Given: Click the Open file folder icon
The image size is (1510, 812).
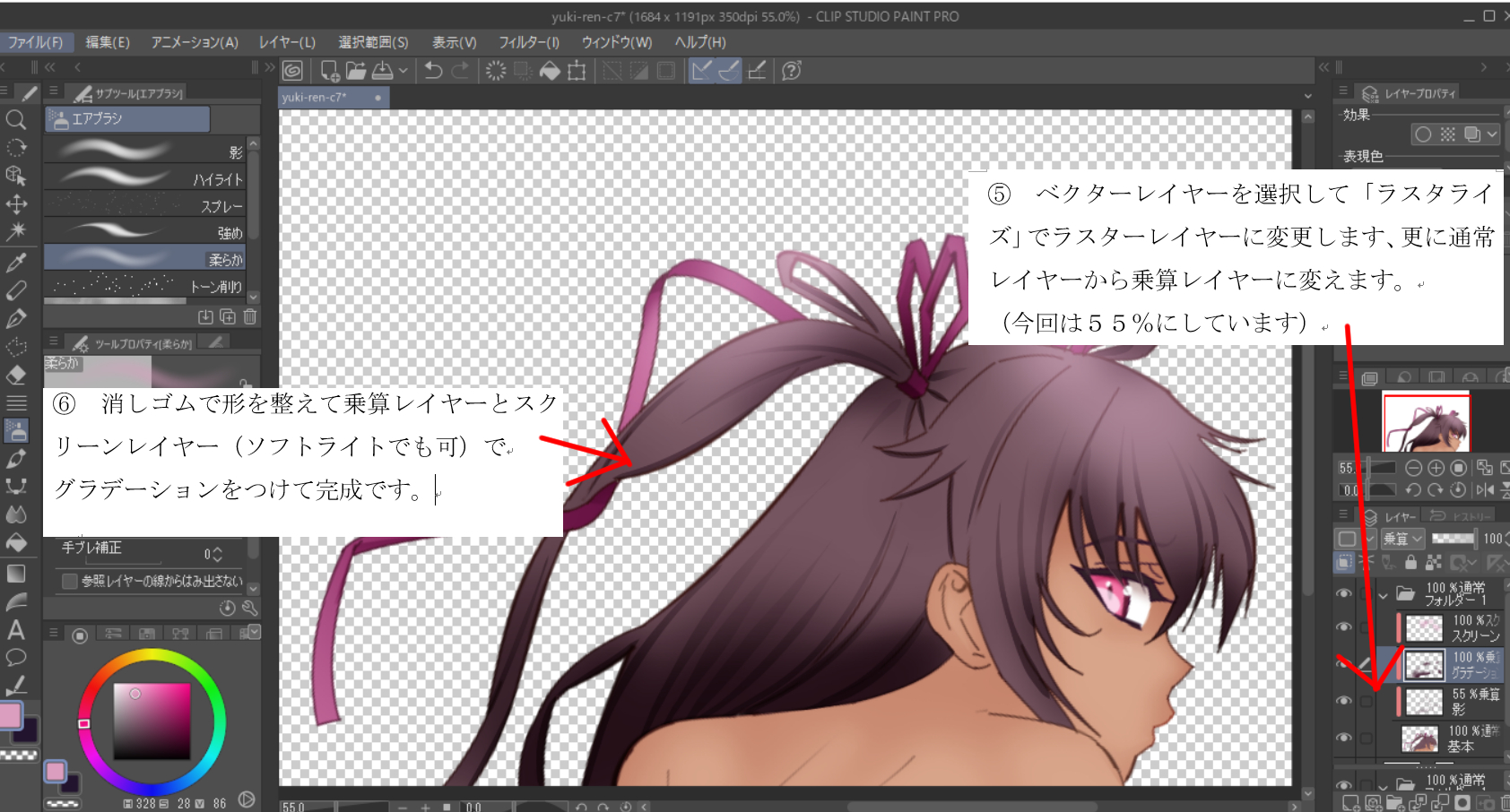Looking at the screenshot, I should tap(356, 71).
